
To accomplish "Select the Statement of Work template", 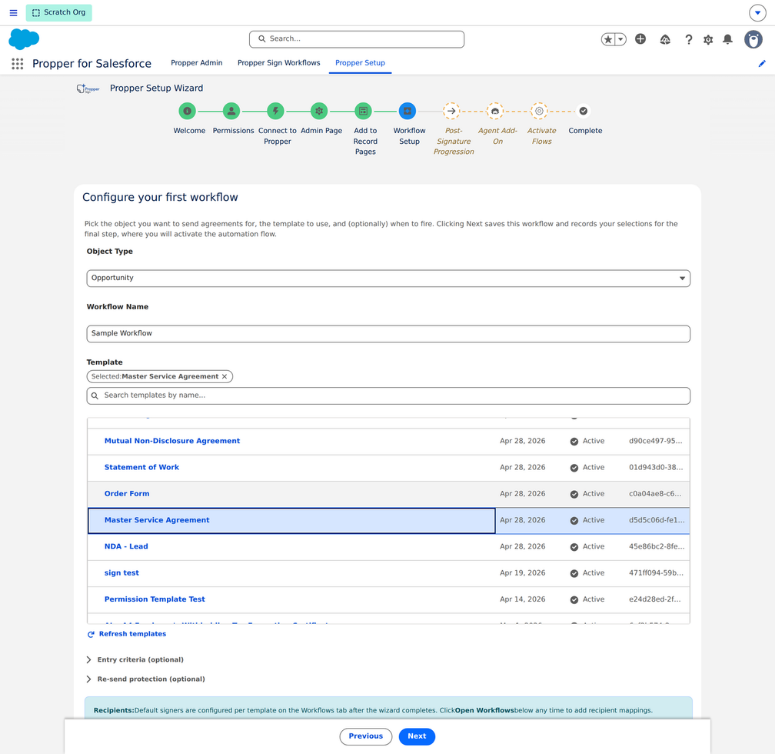I will [x=142, y=467].
